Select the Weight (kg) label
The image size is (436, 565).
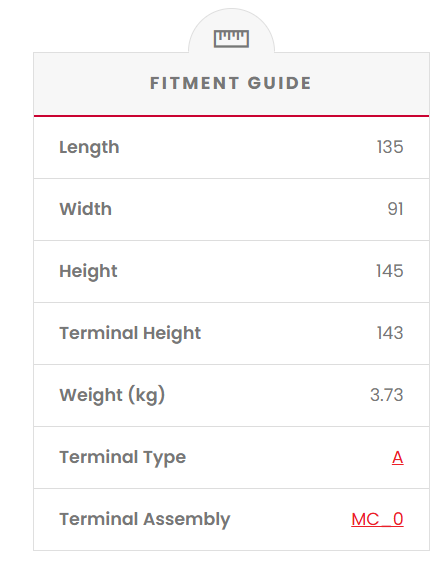(112, 395)
